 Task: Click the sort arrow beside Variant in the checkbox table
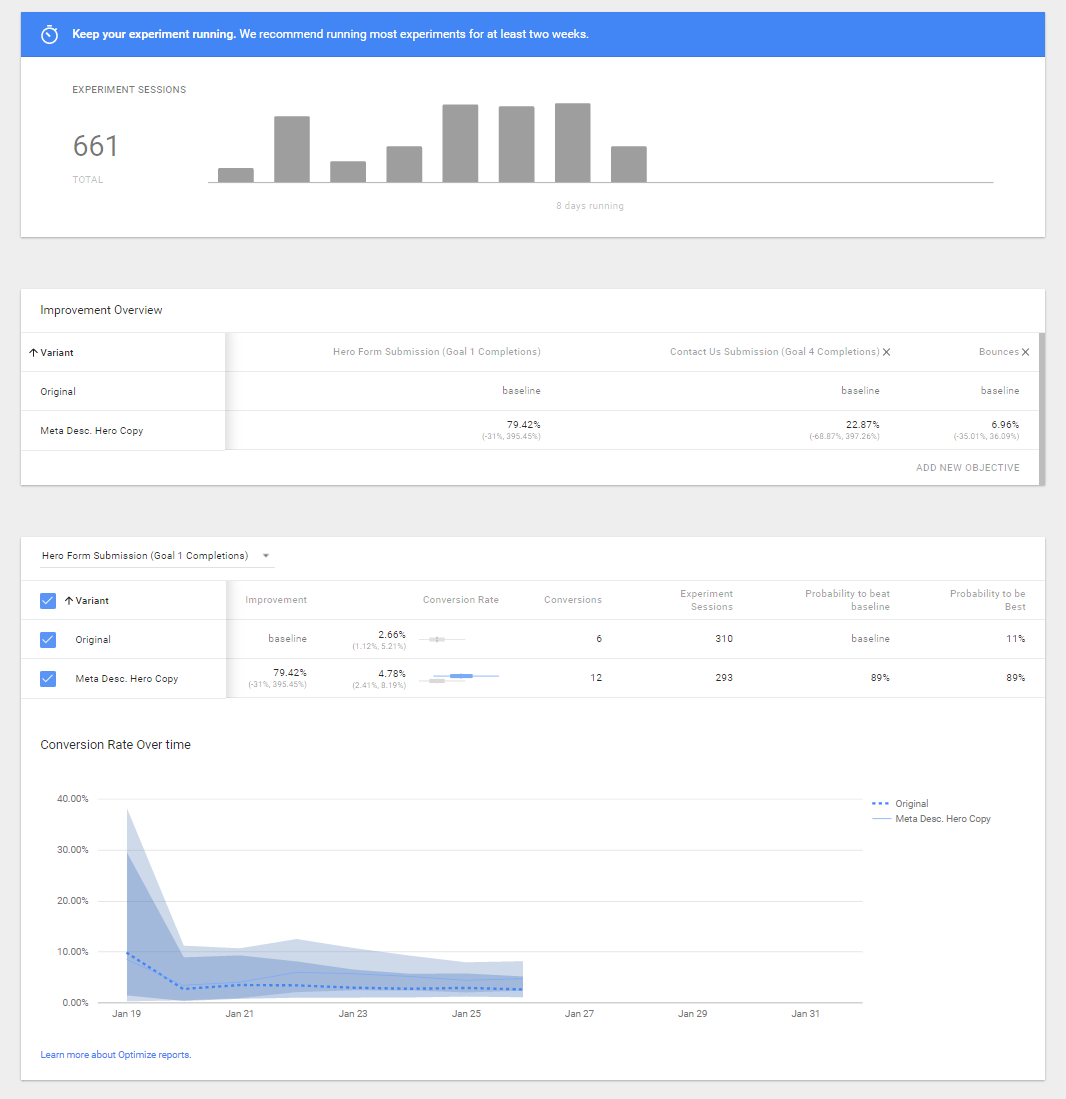click(x=68, y=601)
